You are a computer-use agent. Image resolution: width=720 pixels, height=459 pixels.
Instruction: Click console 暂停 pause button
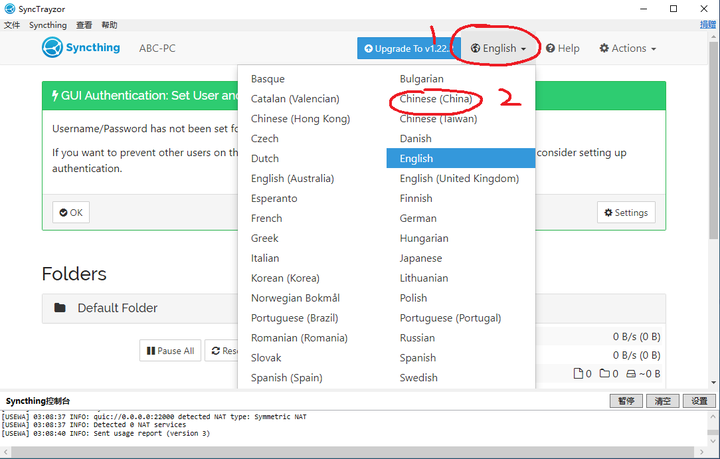[626, 401]
